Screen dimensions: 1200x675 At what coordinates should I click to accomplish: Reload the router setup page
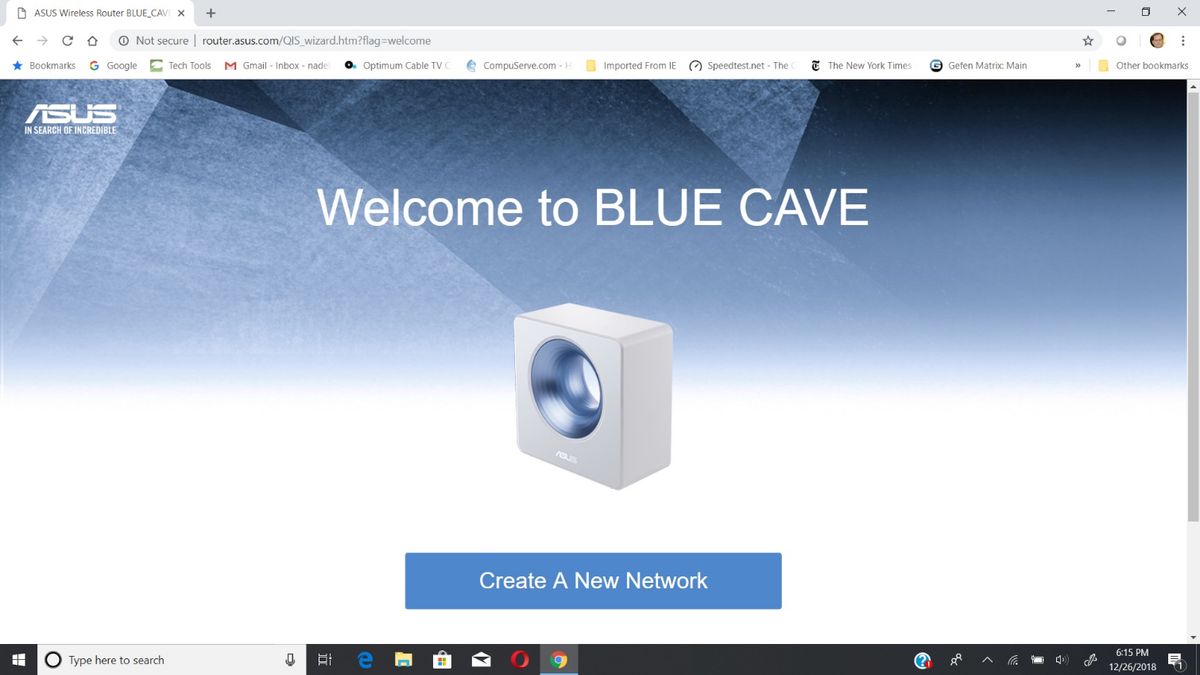click(x=67, y=40)
